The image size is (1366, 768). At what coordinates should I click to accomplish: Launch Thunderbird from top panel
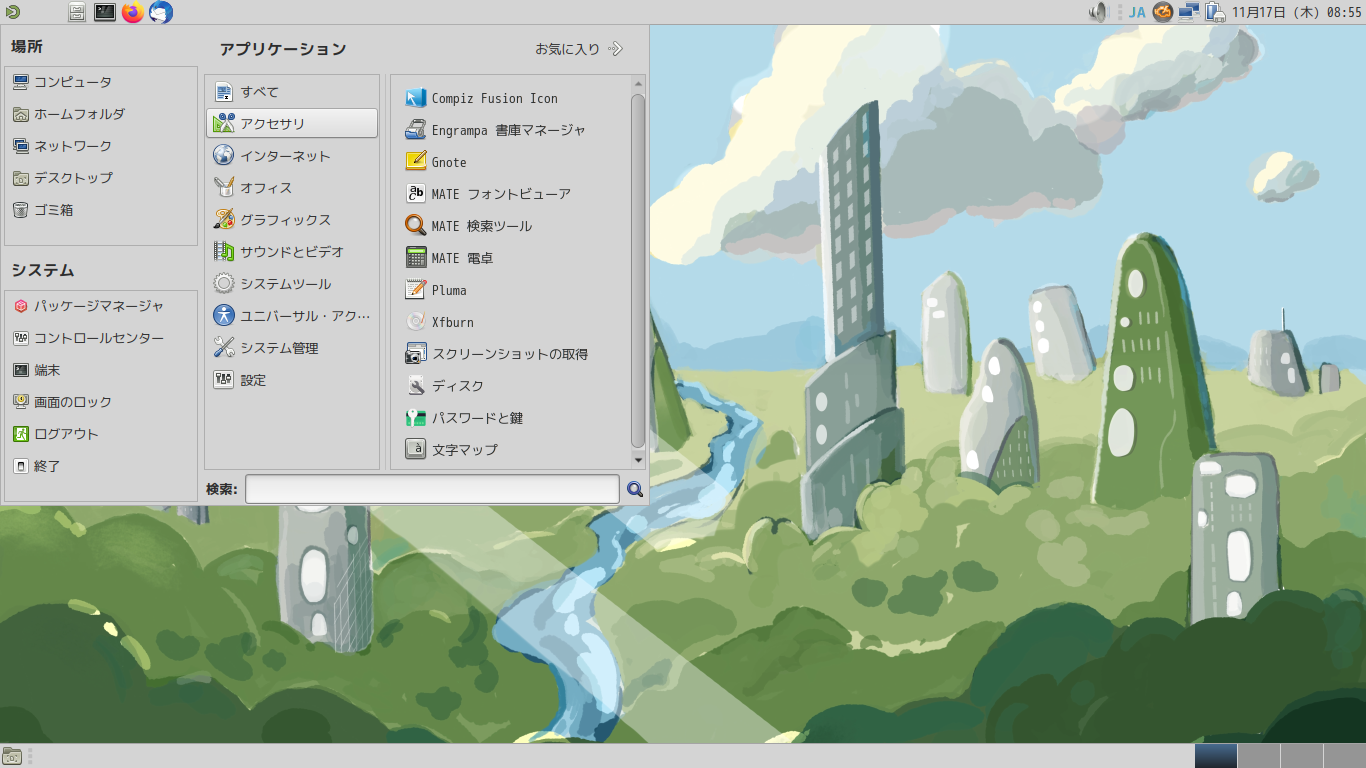point(160,12)
